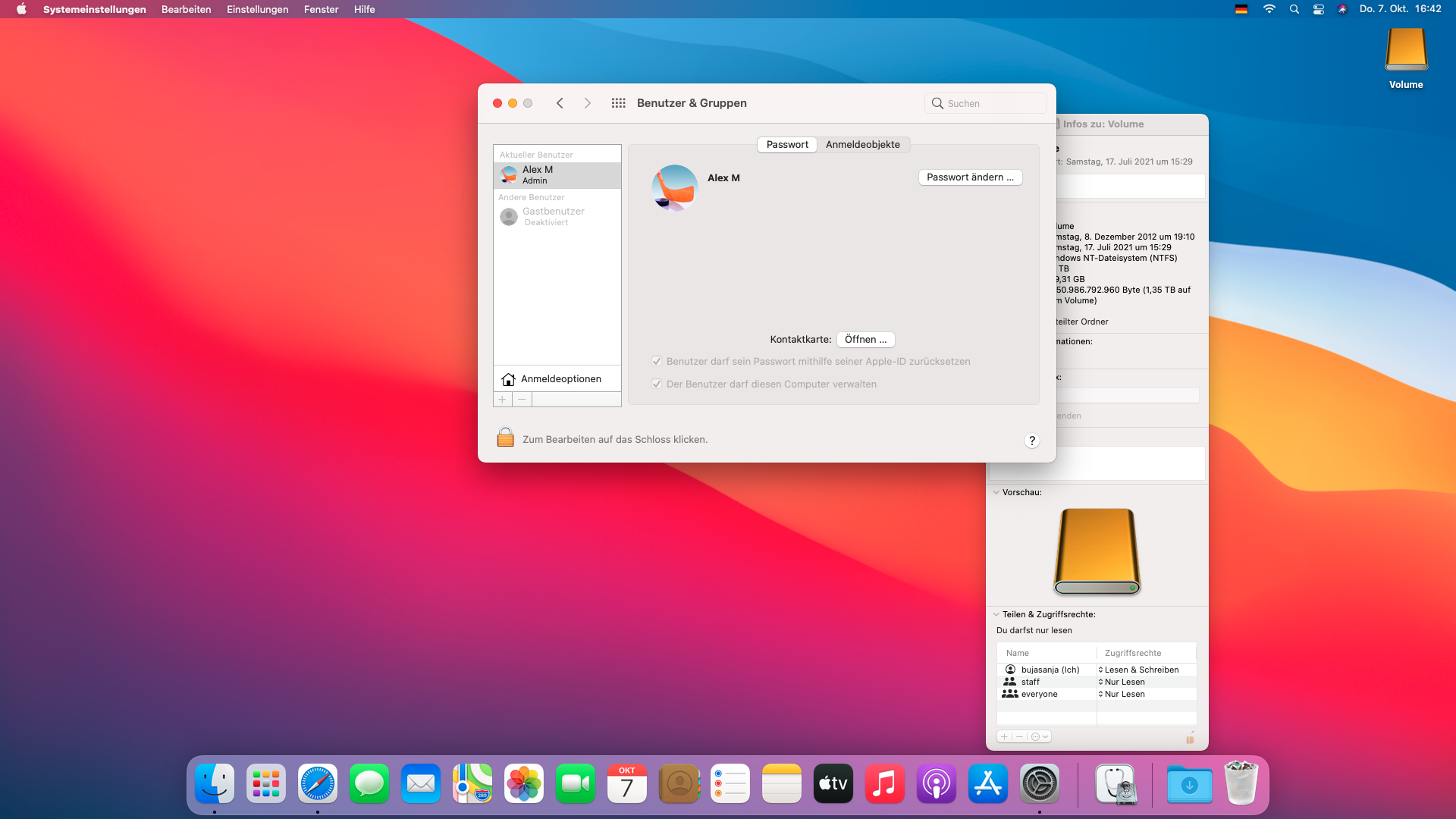Click the plus button under user list
This screenshot has height=819, width=1456.
[x=502, y=400]
